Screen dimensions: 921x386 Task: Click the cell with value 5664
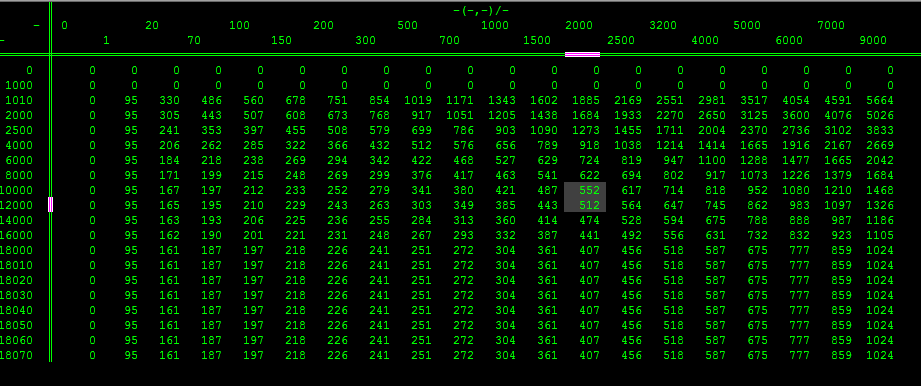coord(879,100)
